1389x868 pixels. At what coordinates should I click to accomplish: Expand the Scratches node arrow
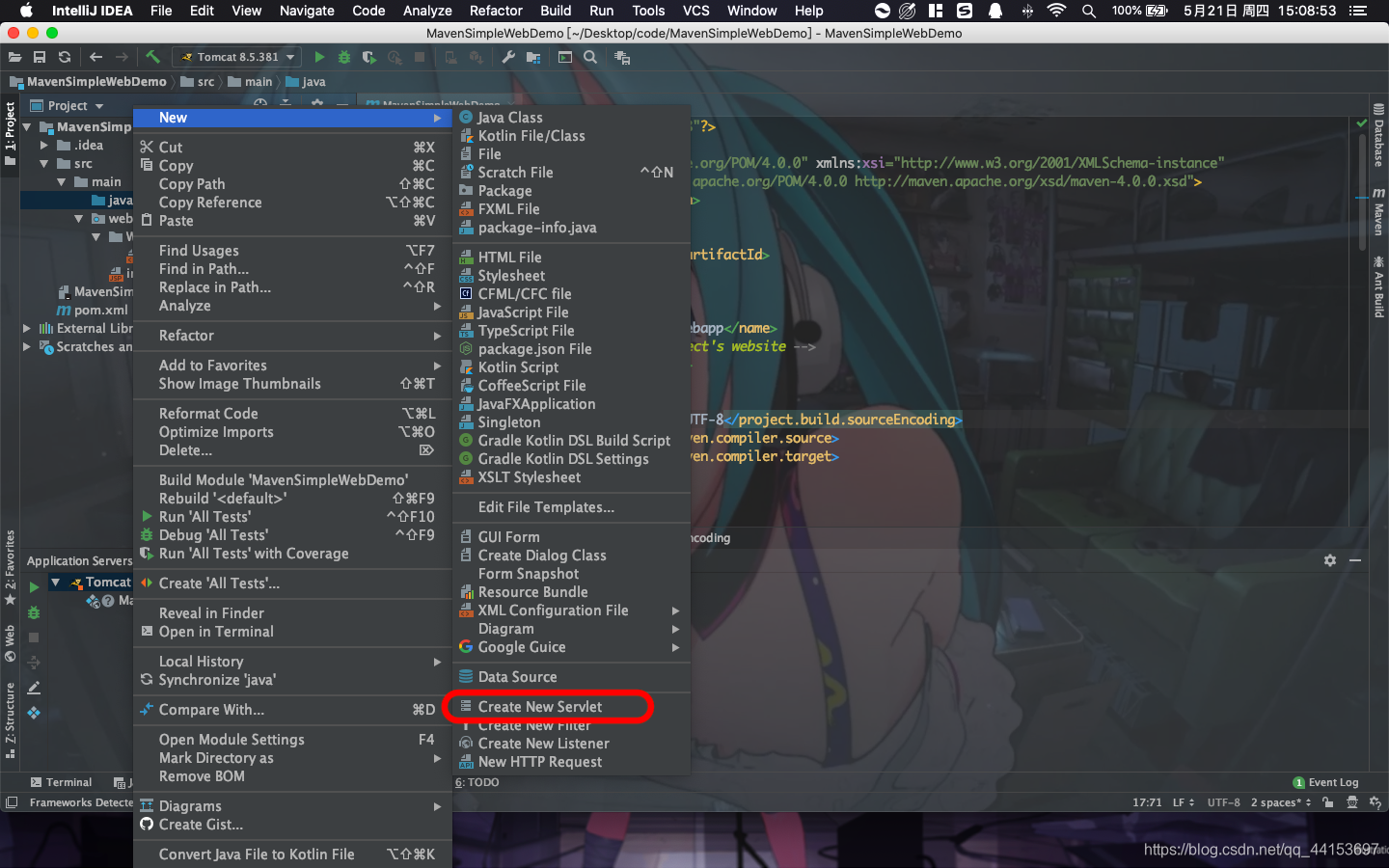point(27,347)
